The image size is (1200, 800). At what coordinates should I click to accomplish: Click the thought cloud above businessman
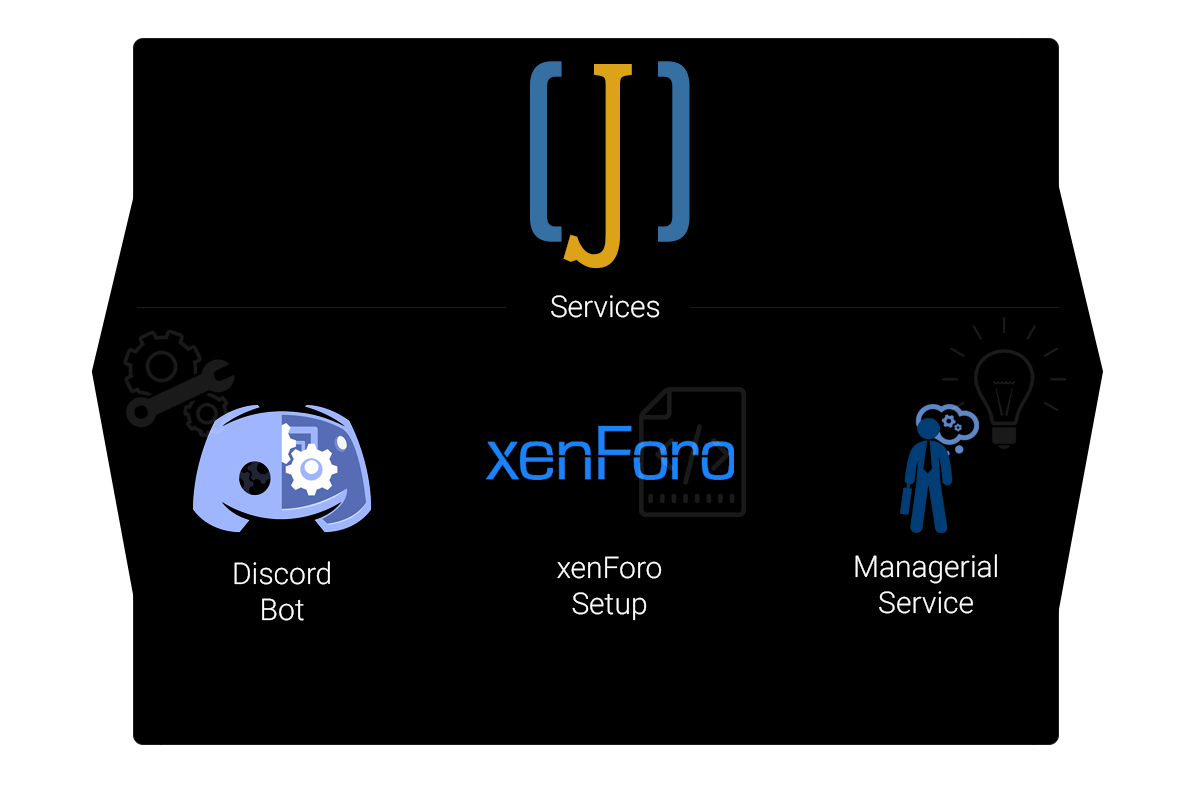pos(946,424)
